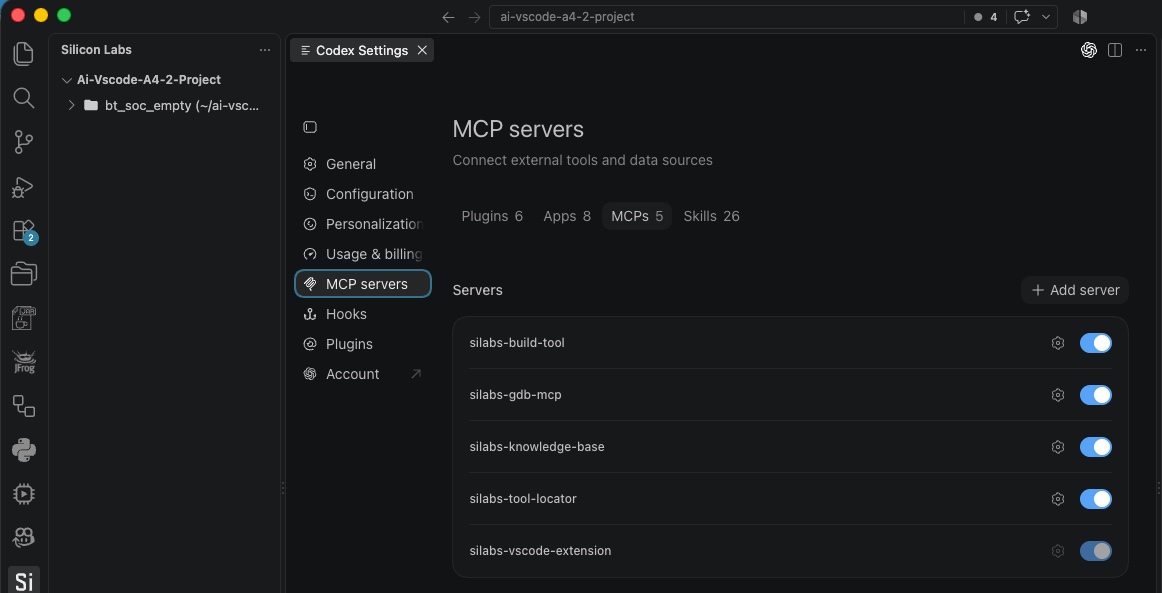Toggle the silabs-vscode-extension server switch
The width and height of the screenshot is (1162, 593).
click(1095, 551)
